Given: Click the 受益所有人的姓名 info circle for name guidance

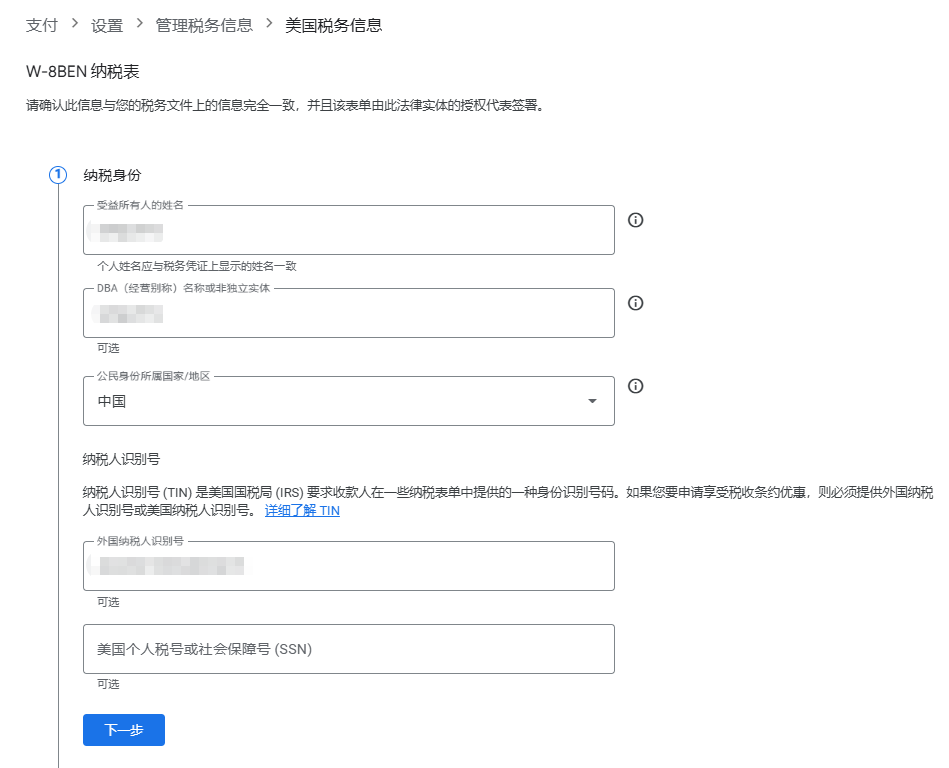Looking at the screenshot, I should click(635, 219).
